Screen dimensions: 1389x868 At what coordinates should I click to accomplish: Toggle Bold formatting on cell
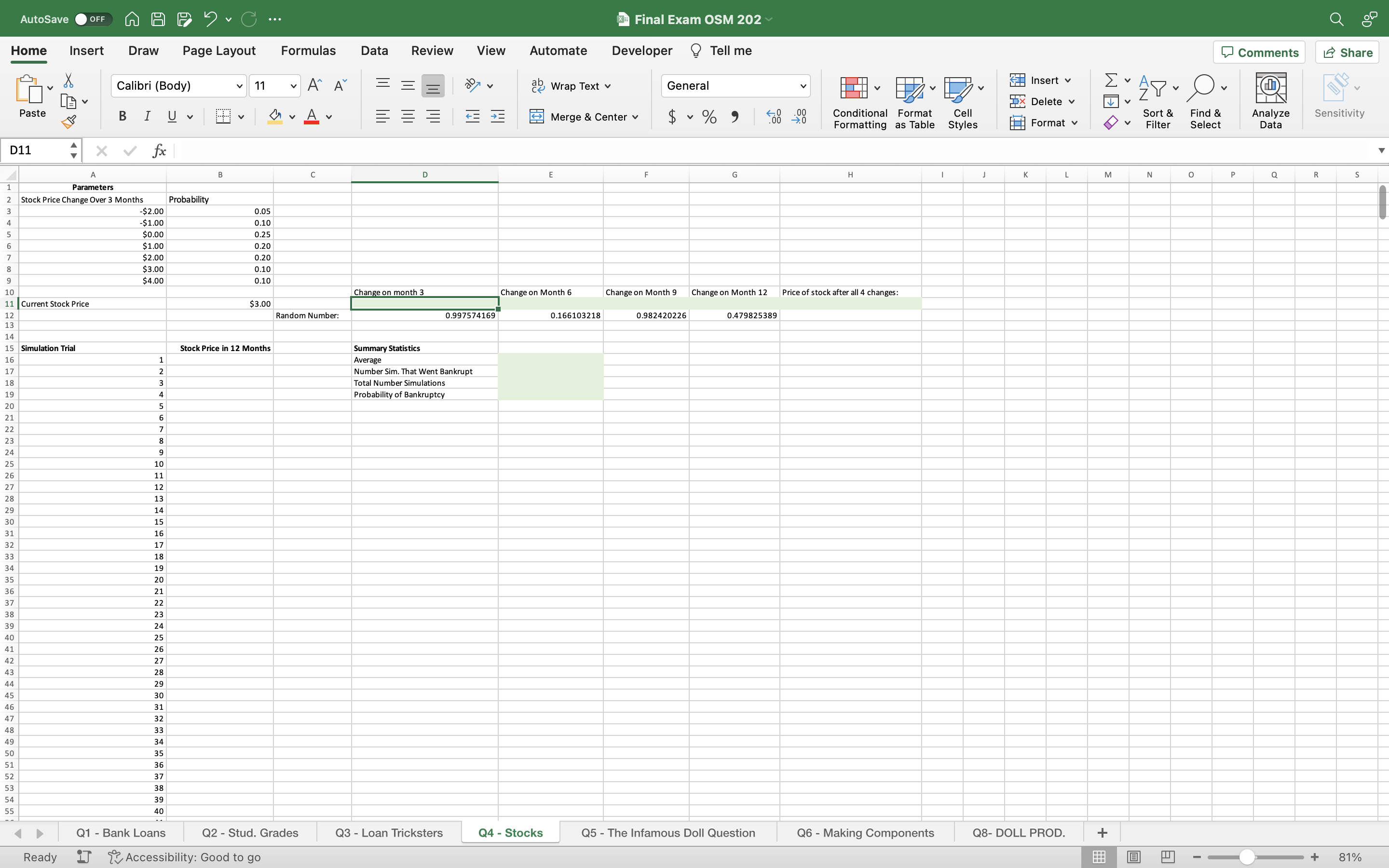point(121,117)
